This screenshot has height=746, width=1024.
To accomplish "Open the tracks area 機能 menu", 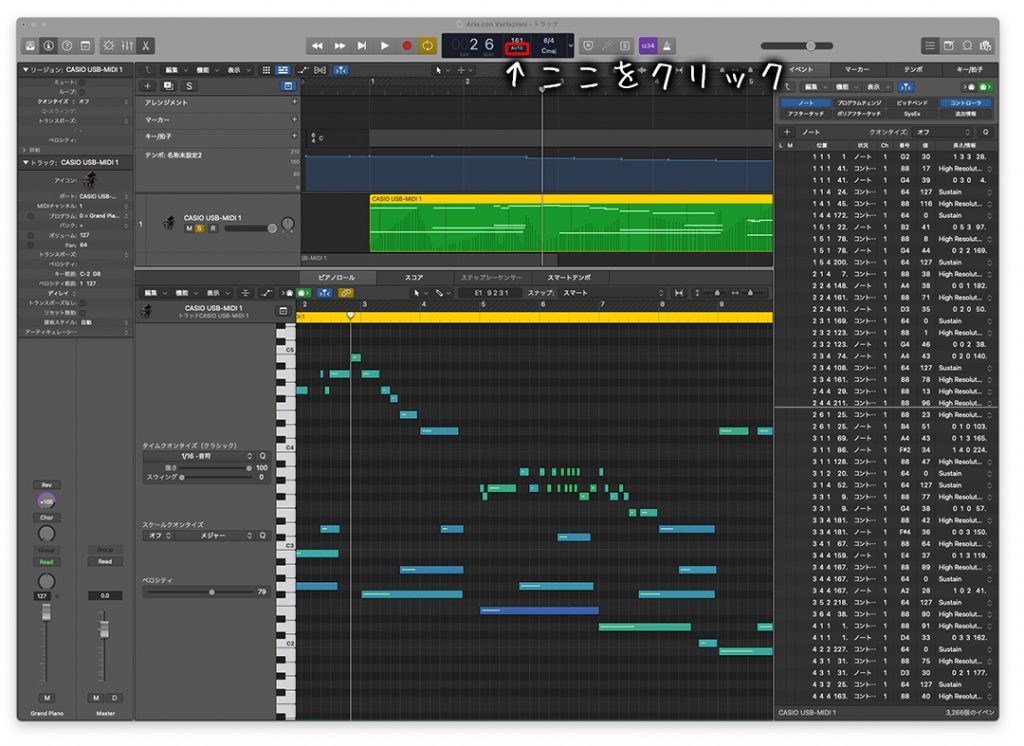I will 206,70.
